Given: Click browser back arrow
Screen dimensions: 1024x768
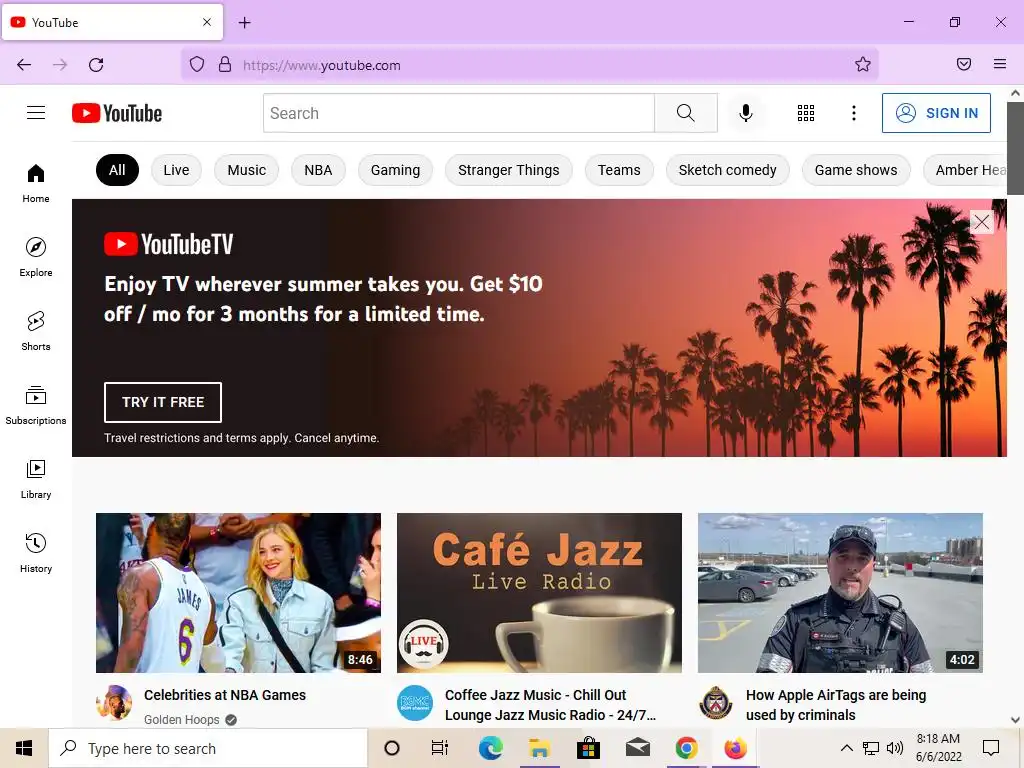Looking at the screenshot, I should click(x=24, y=65).
